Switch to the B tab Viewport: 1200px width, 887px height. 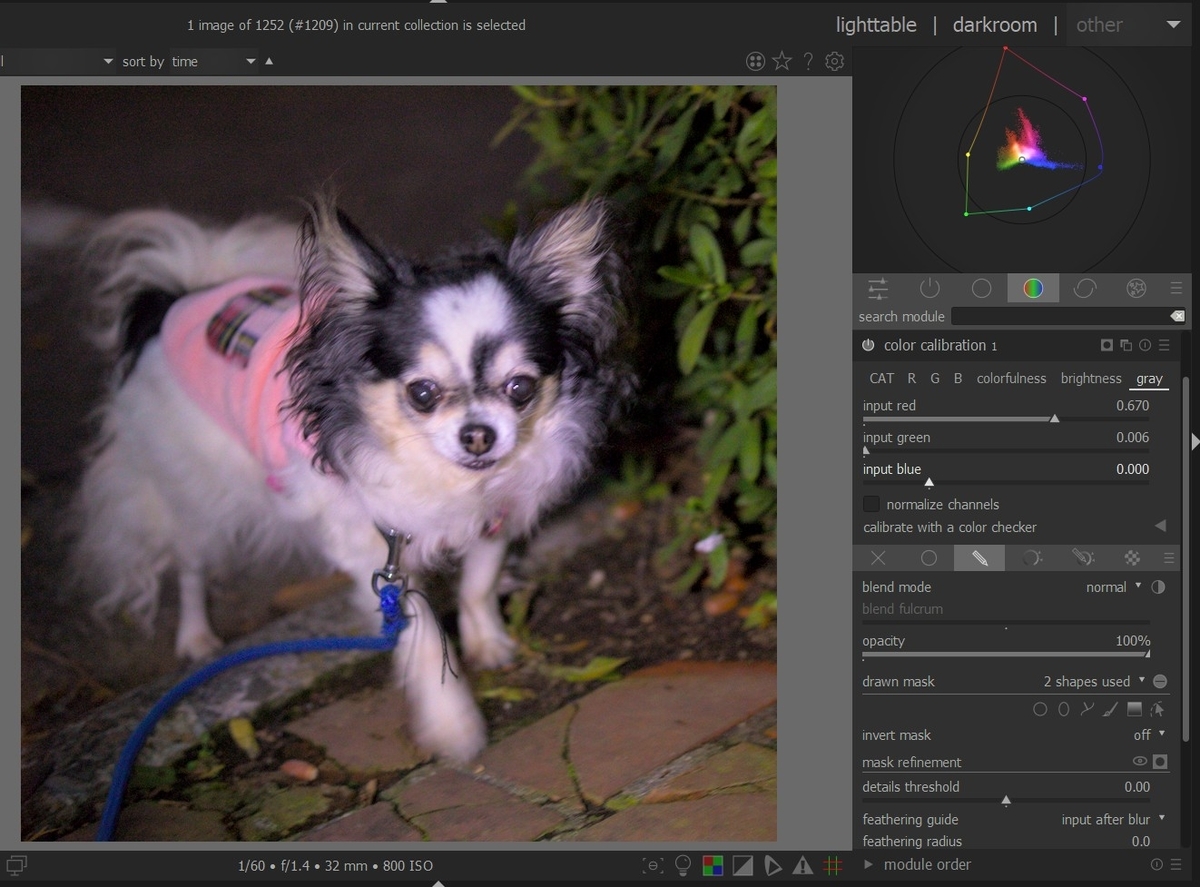pyautogui.click(x=958, y=378)
